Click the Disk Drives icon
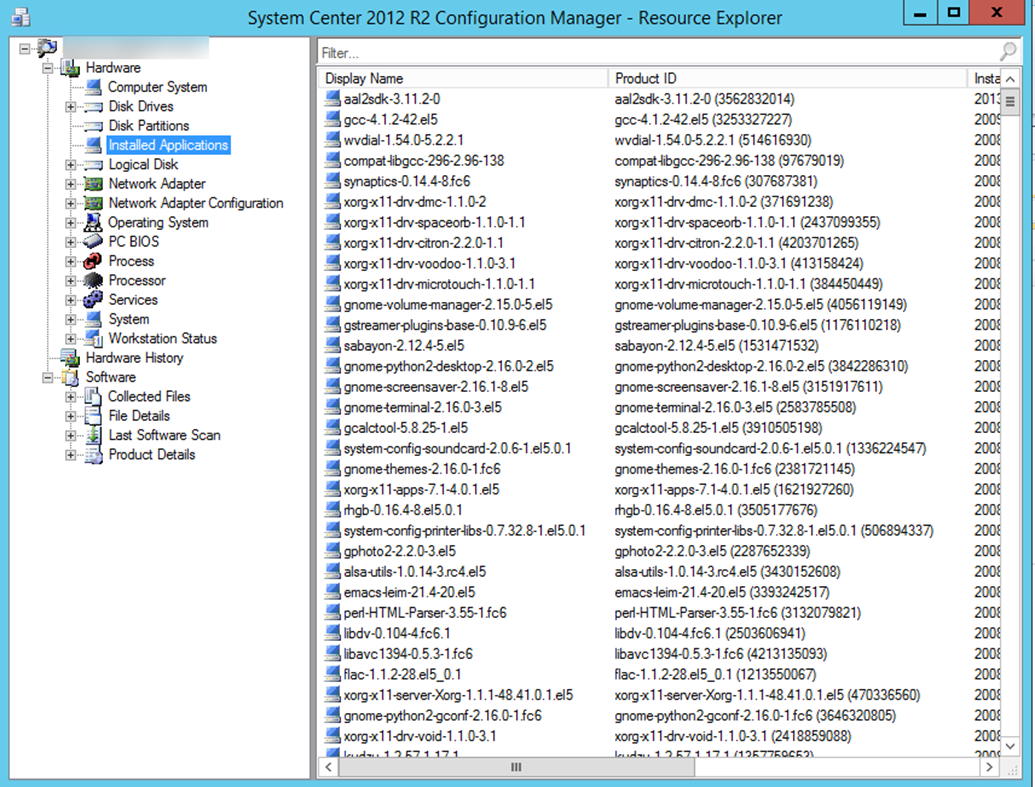The image size is (1035, 787). 94,106
